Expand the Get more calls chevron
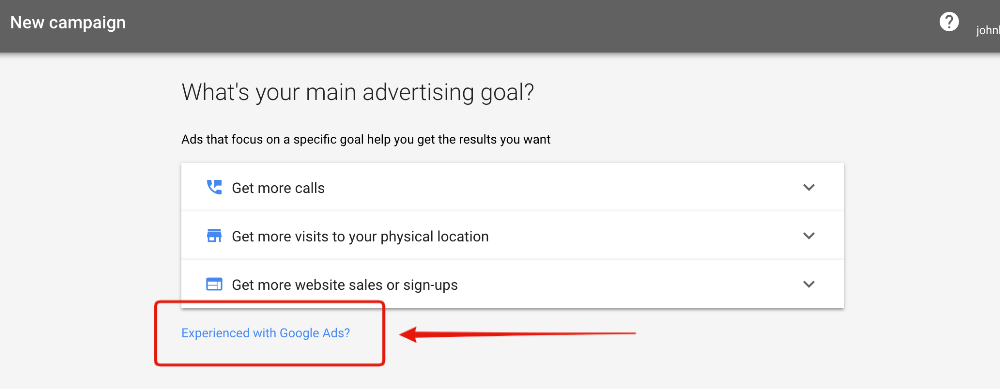Image resolution: width=1000 pixels, height=389 pixels. [809, 187]
